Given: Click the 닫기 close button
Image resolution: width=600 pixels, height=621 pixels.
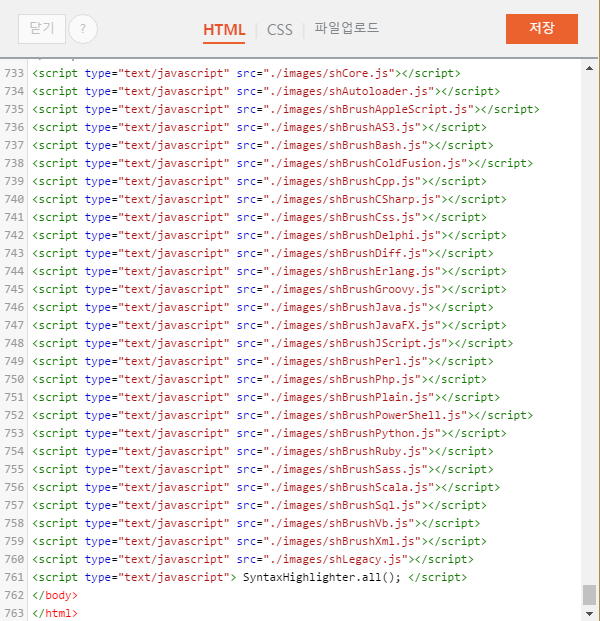Looking at the screenshot, I should [x=42, y=29].
